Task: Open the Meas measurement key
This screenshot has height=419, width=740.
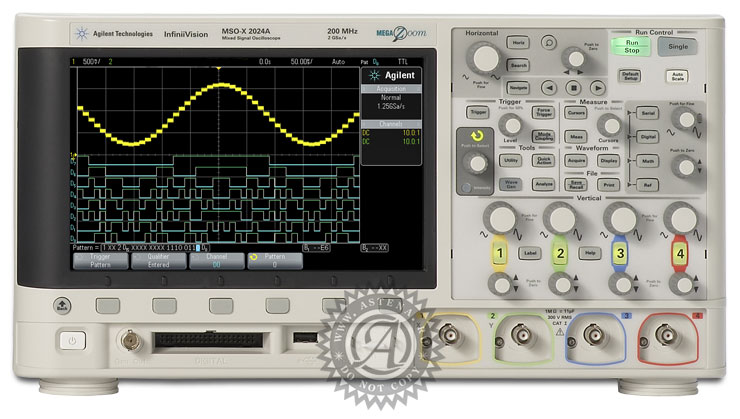Action: point(576,137)
